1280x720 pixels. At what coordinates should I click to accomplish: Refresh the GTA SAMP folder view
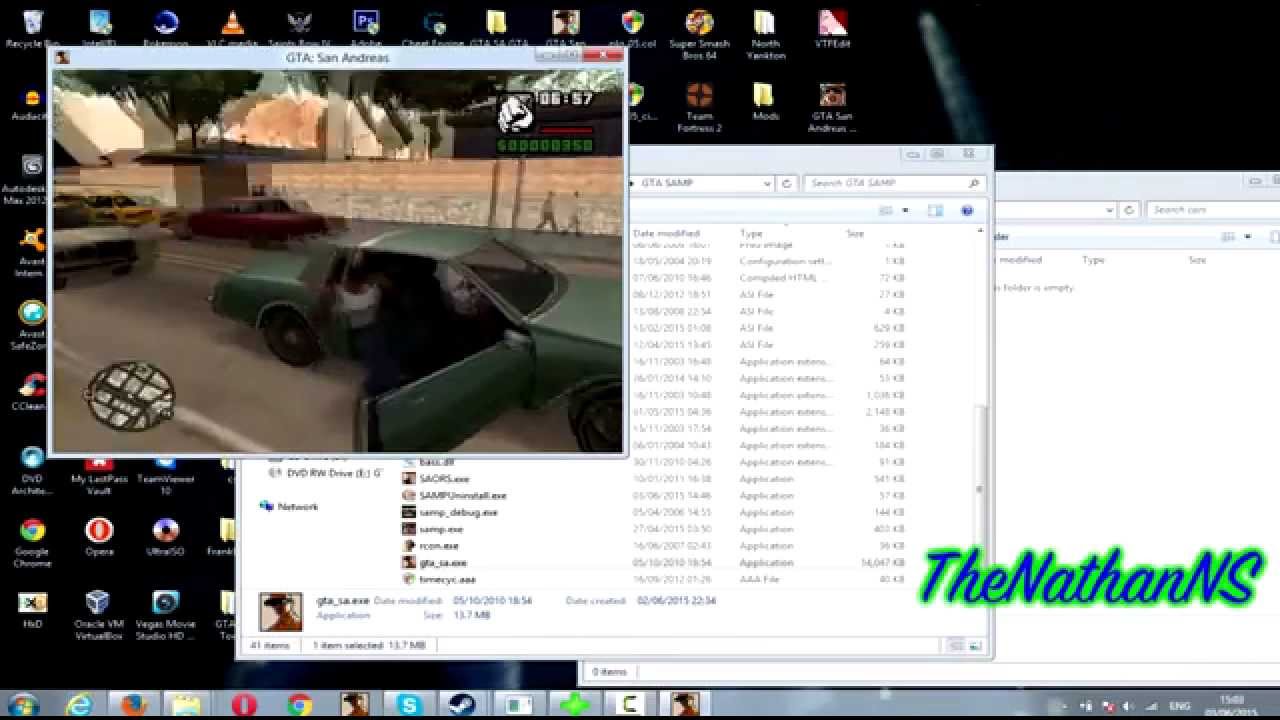pos(787,183)
